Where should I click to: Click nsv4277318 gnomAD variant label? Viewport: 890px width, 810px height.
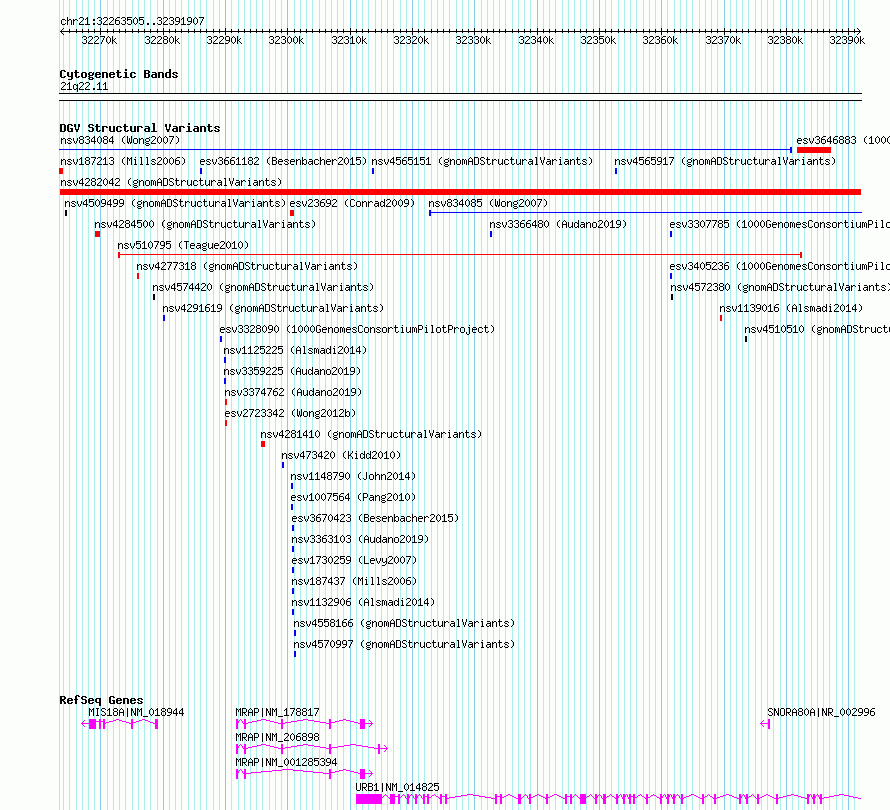[247, 266]
